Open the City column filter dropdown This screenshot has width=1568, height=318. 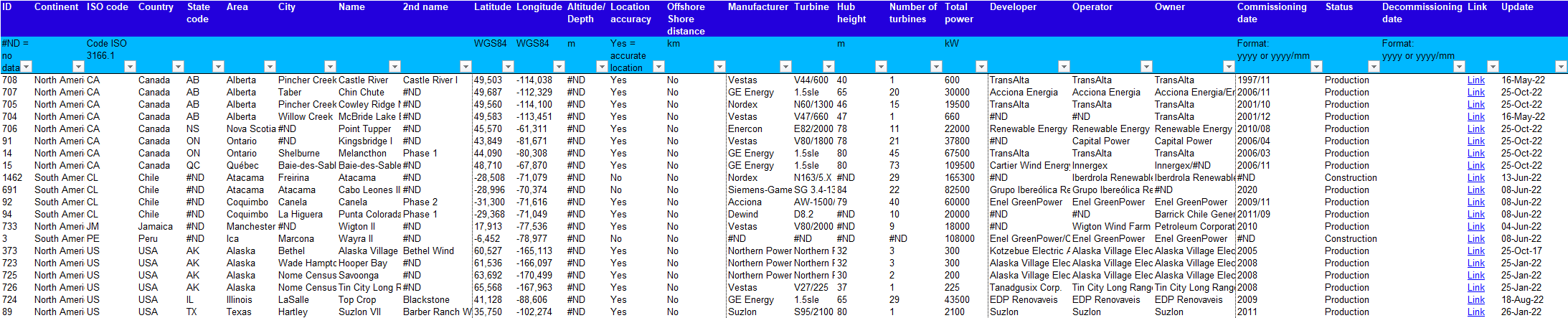click(330, 67)
